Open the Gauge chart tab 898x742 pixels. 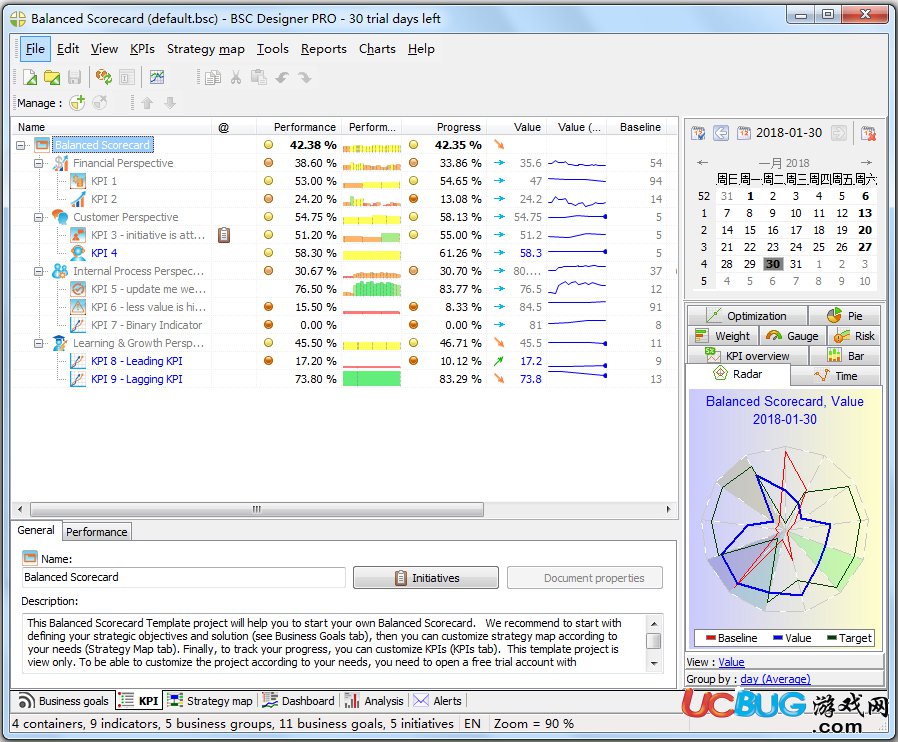coord(792,336)
